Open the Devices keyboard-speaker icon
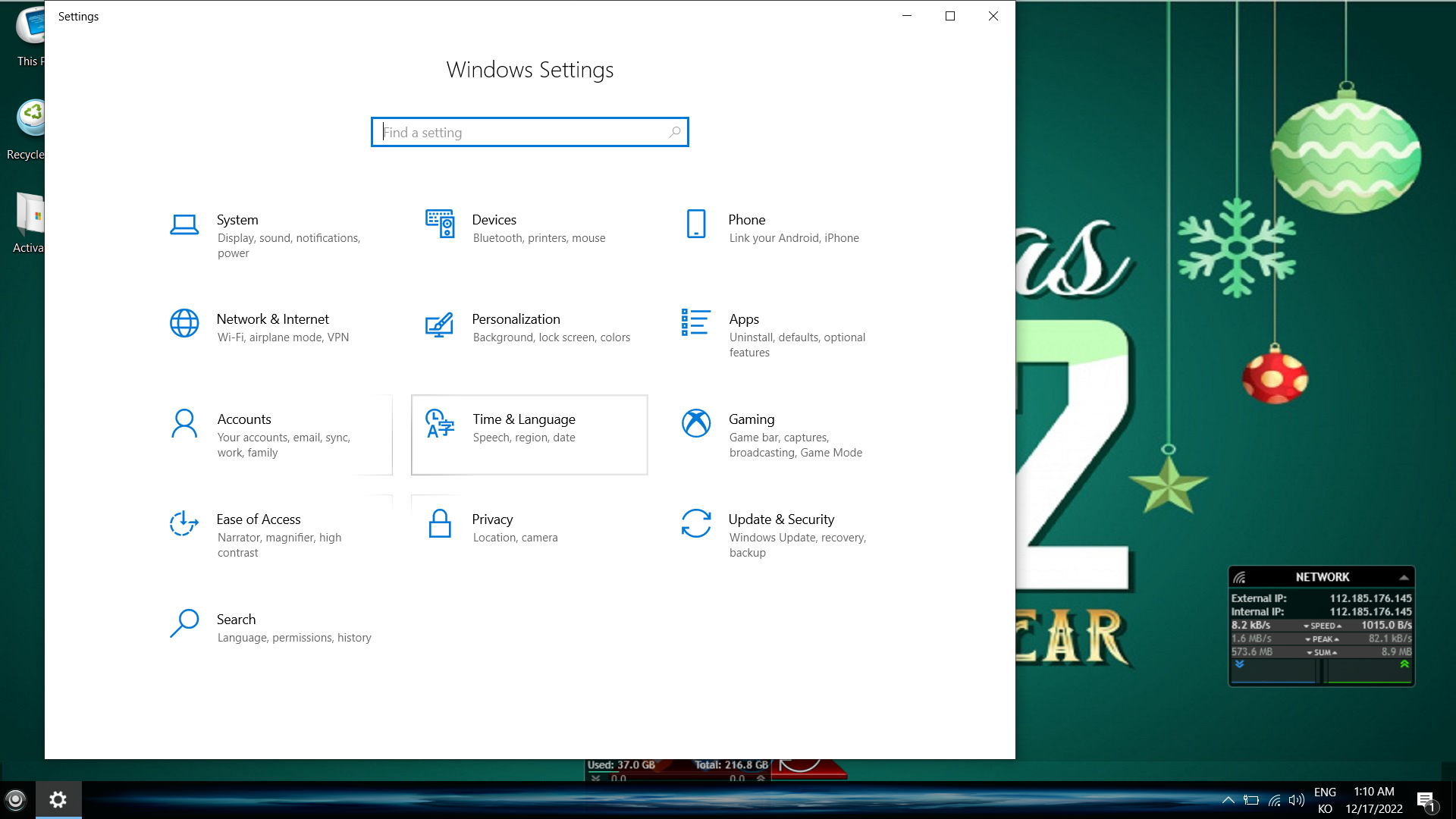This screenshot has width=1456, height=819. click(440, 224)
